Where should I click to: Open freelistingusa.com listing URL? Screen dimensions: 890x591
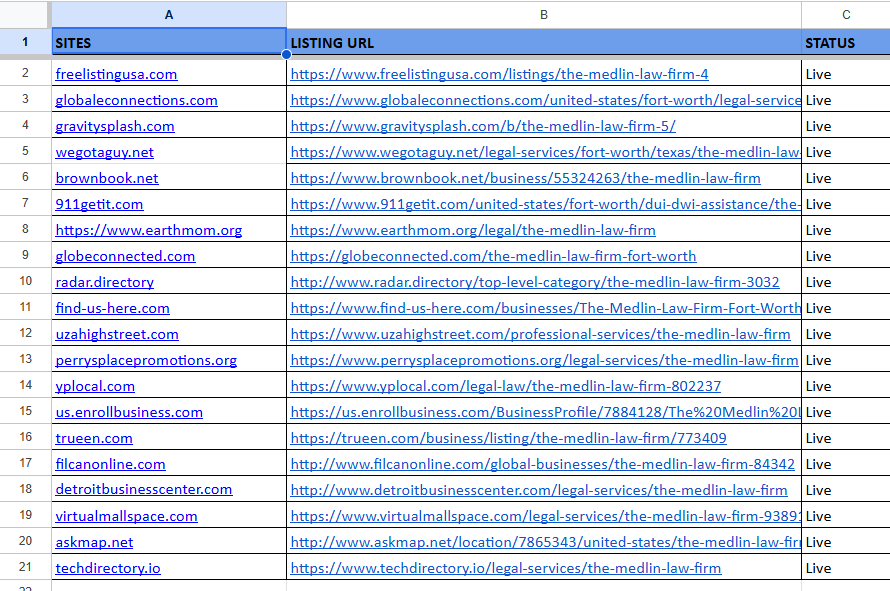pos(499,74)
